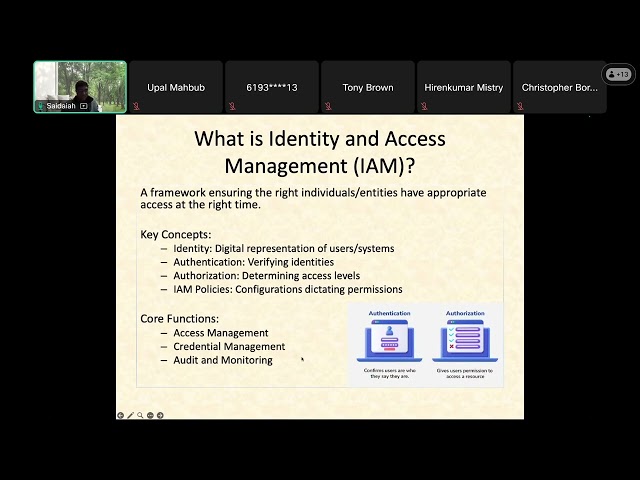Select the pen annotation tool icon
Screen dimensions: 640x480
pos(130,415)
